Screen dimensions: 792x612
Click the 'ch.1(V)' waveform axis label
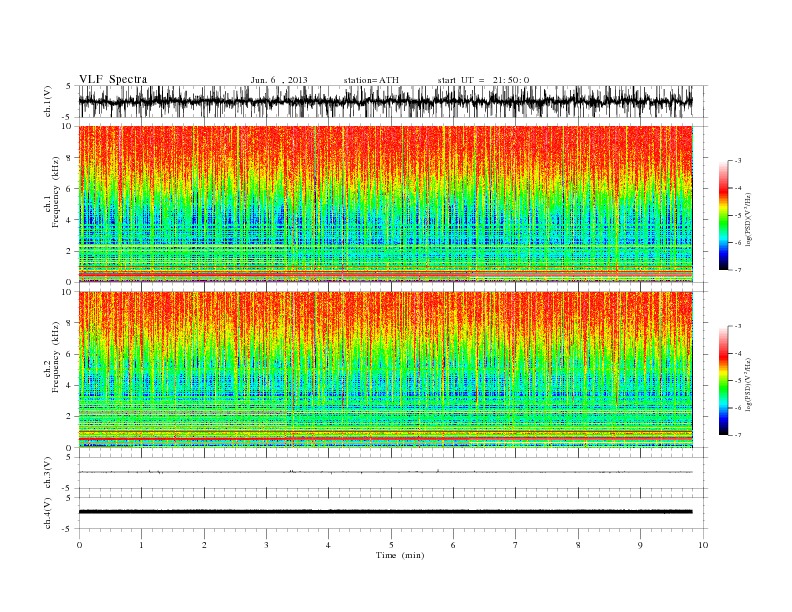(x=47, y=101)
